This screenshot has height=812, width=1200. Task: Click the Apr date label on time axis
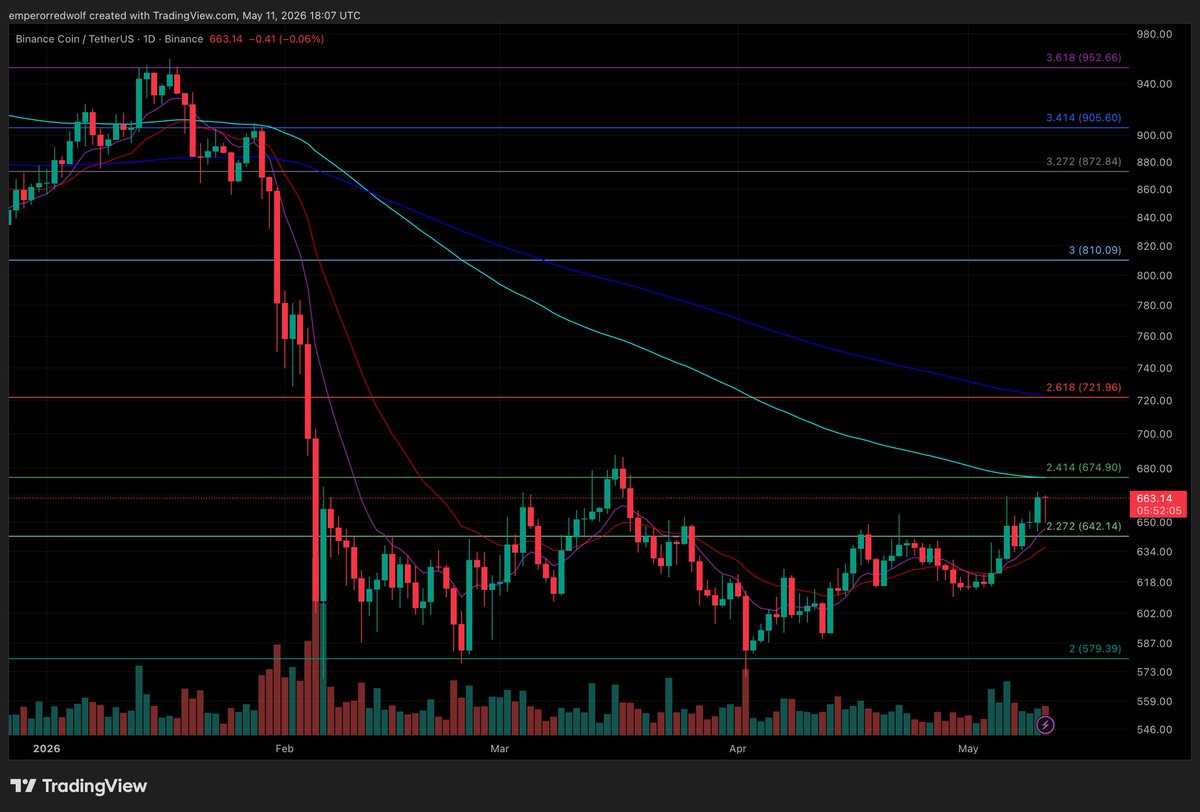pyautogui.click(x=739, y=748)
